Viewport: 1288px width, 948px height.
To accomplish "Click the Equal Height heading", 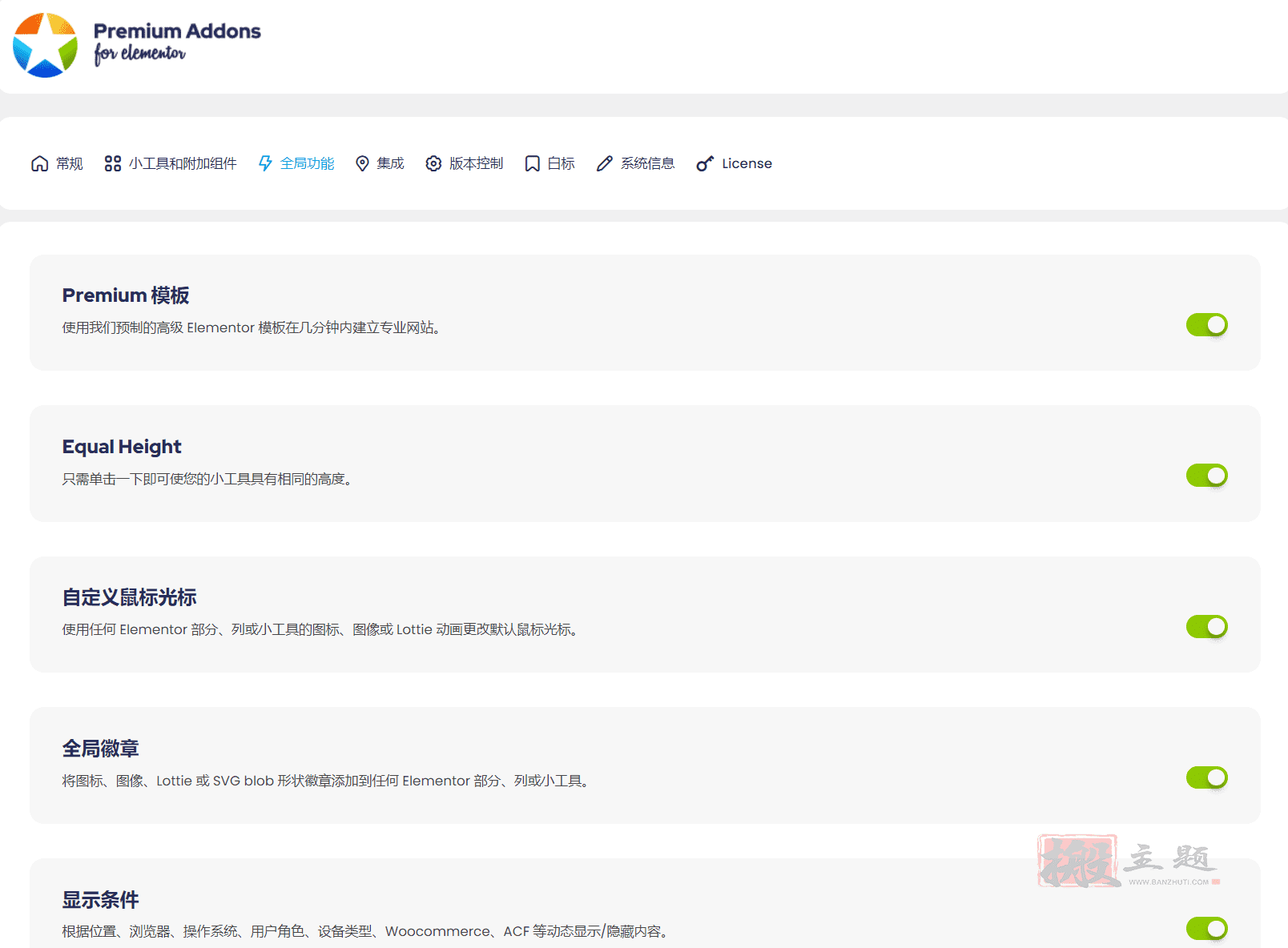I will point(122,447).
